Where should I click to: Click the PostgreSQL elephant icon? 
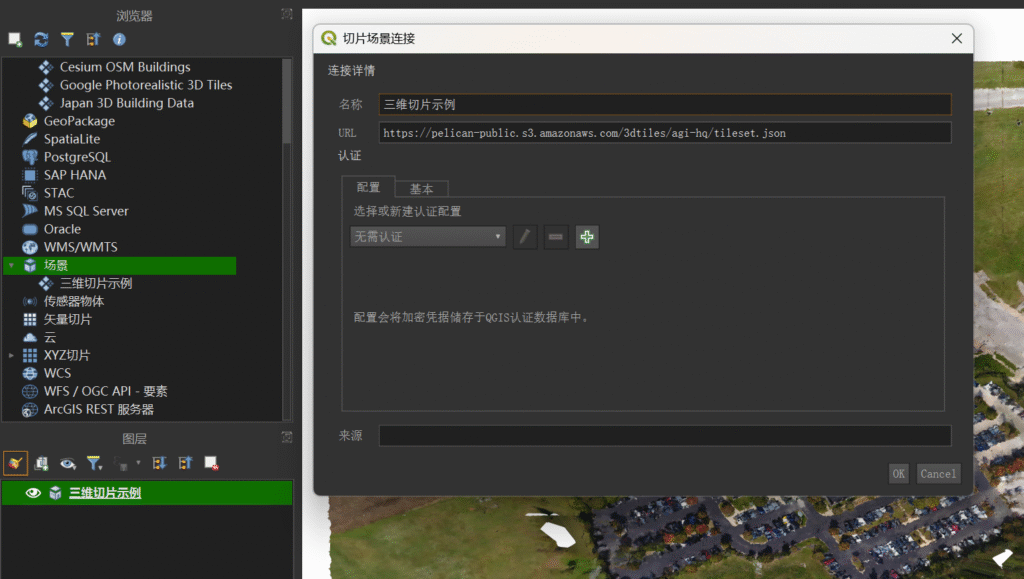click(x=30, y=157)
